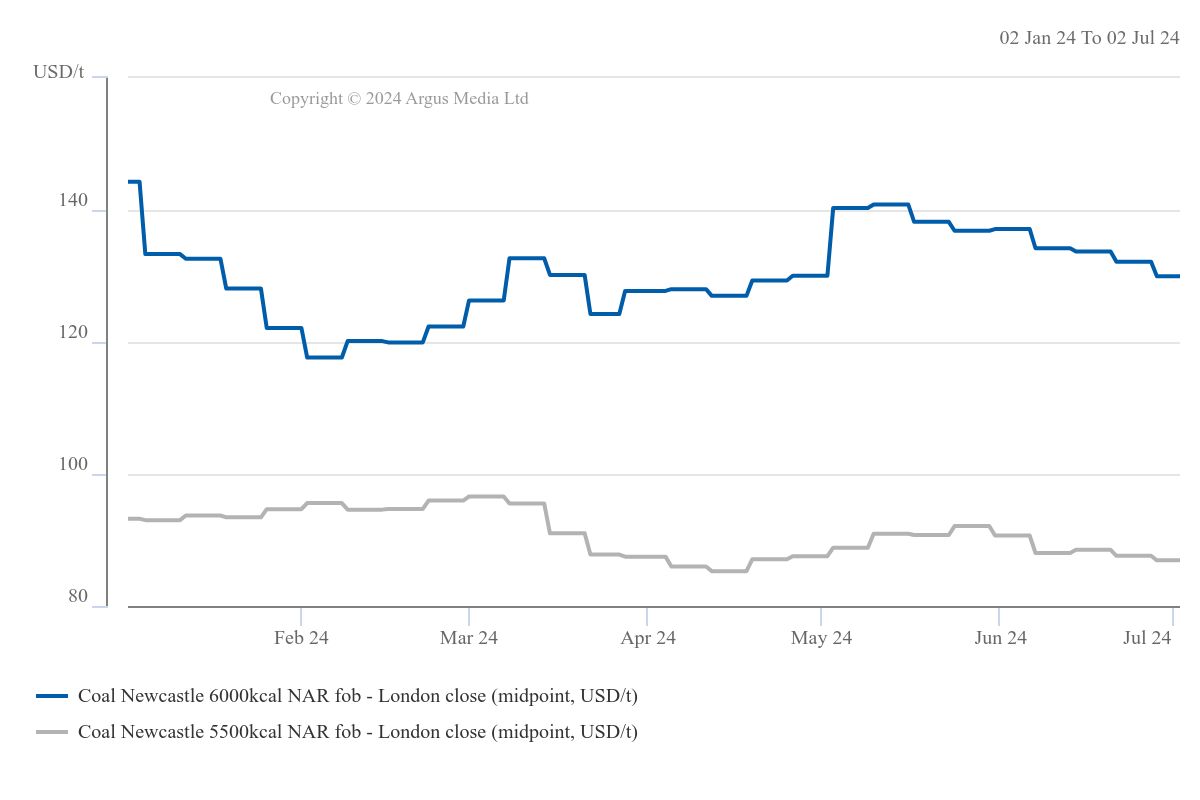
Task: Select the Mar 24 x-axis label
Action: click(469, 638)
